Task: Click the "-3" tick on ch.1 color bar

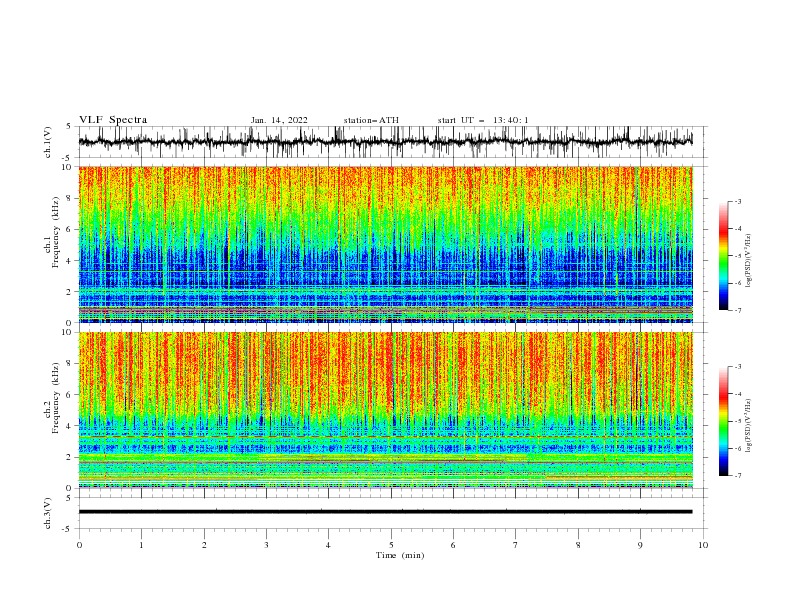Action: (x=738, y=201)
